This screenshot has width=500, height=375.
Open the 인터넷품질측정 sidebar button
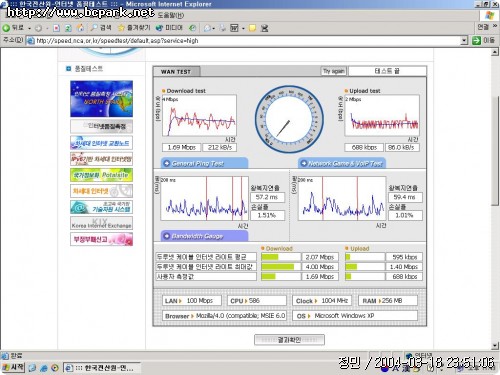coord(101,126)
